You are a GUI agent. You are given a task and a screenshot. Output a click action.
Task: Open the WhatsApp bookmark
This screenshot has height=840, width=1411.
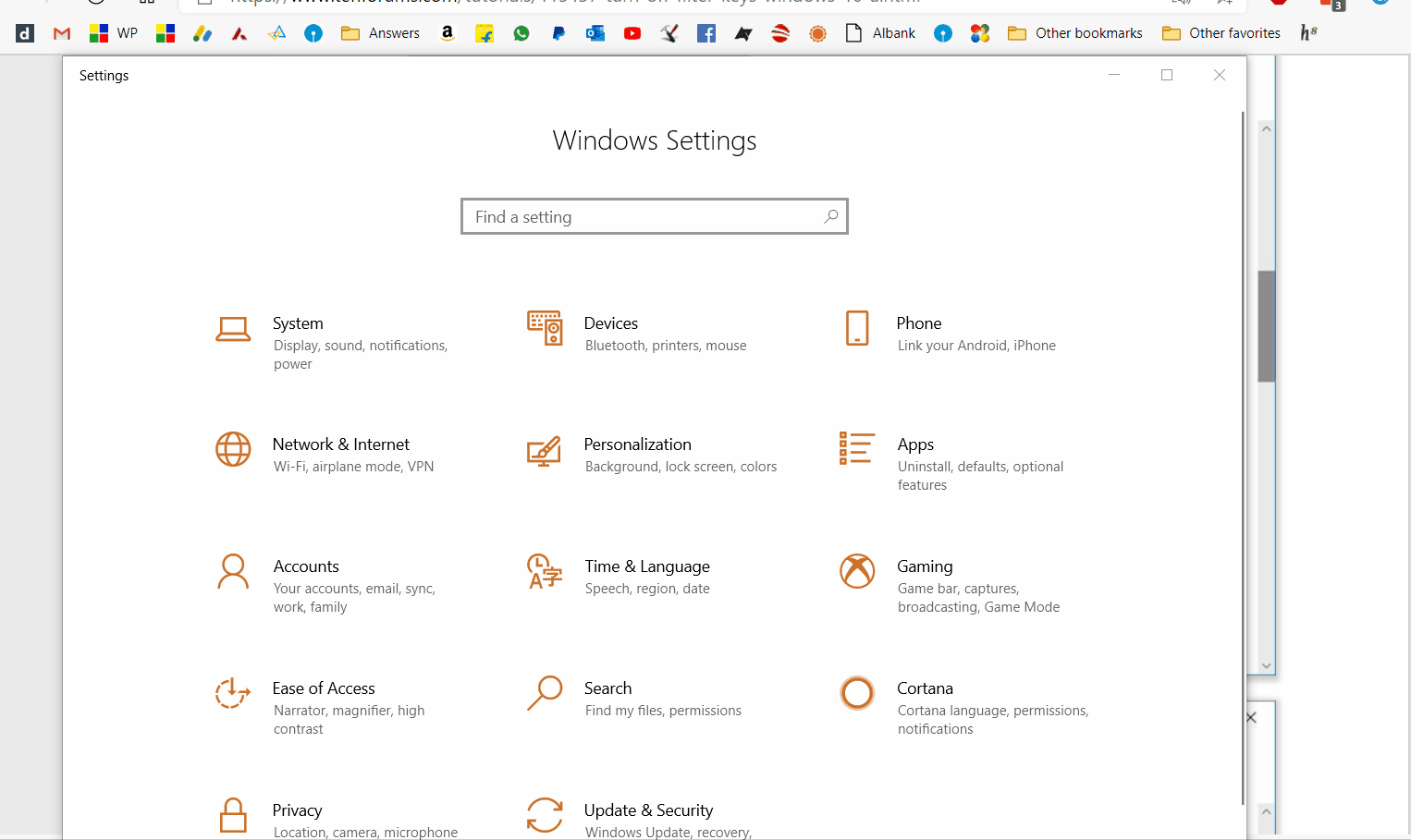click(x=521, y=33)
